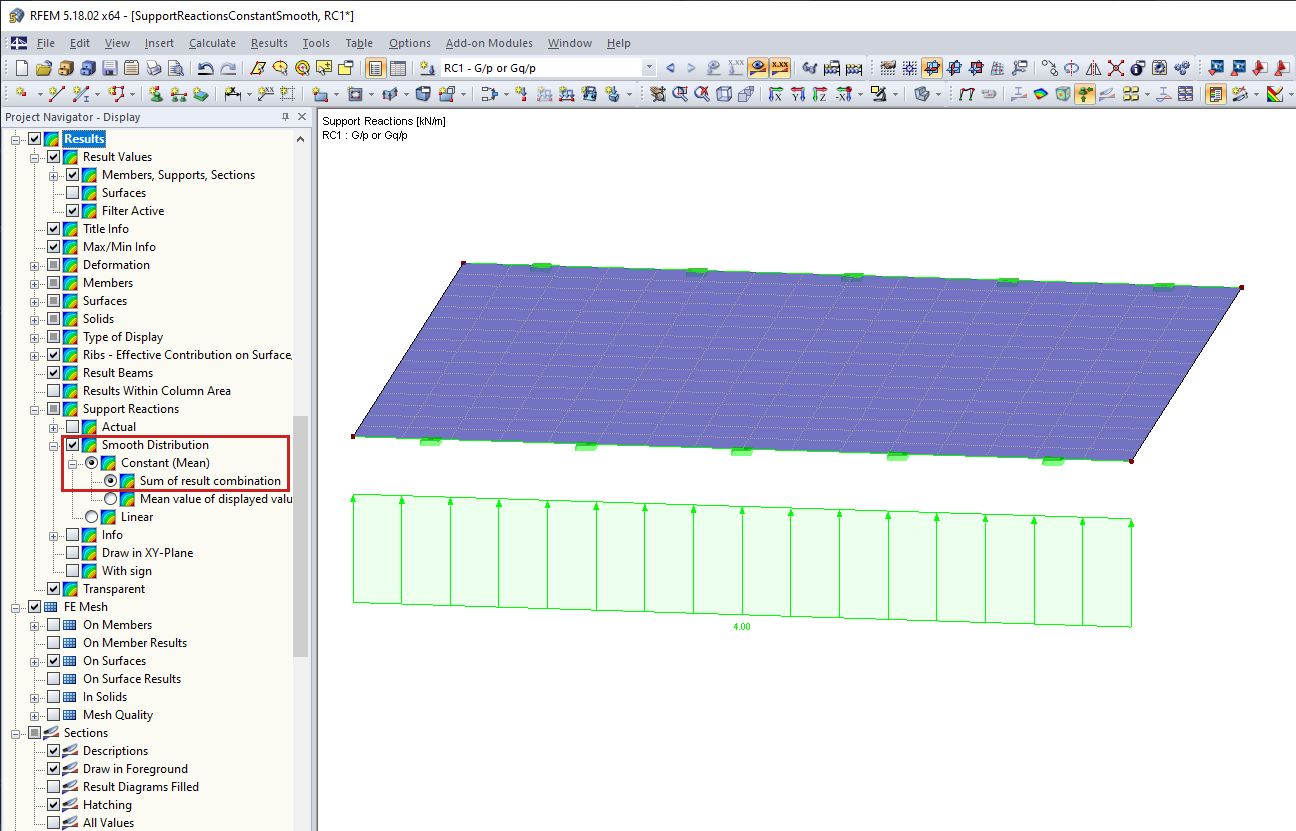
Task: Select the Result Beams tree item
Action: (x=118, y=373)
